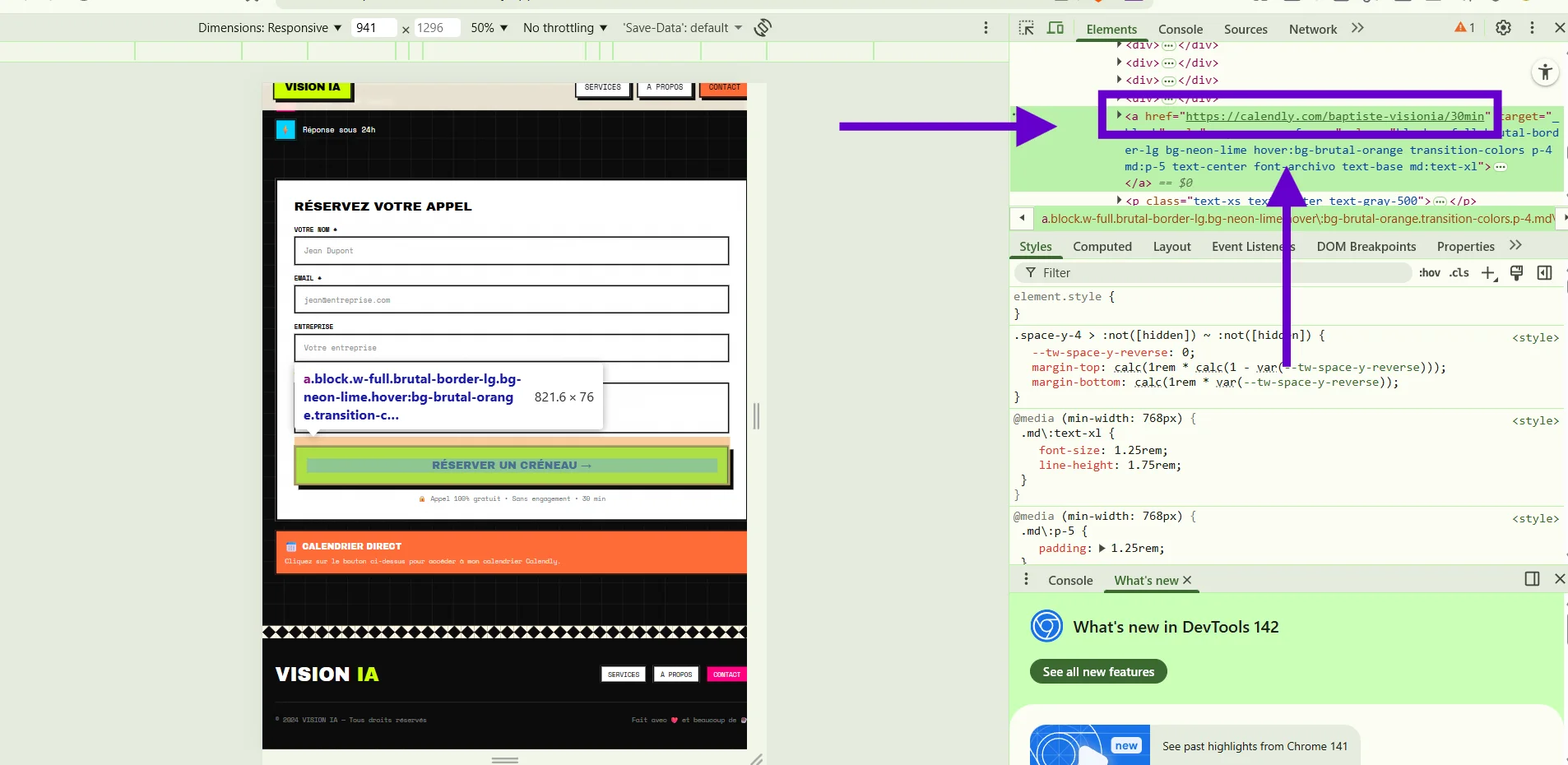Image resolution: width=1568 pixels, height=765 pixels.
Task: Open the Save-Data default dropdown
Action: tap(683, 28)
